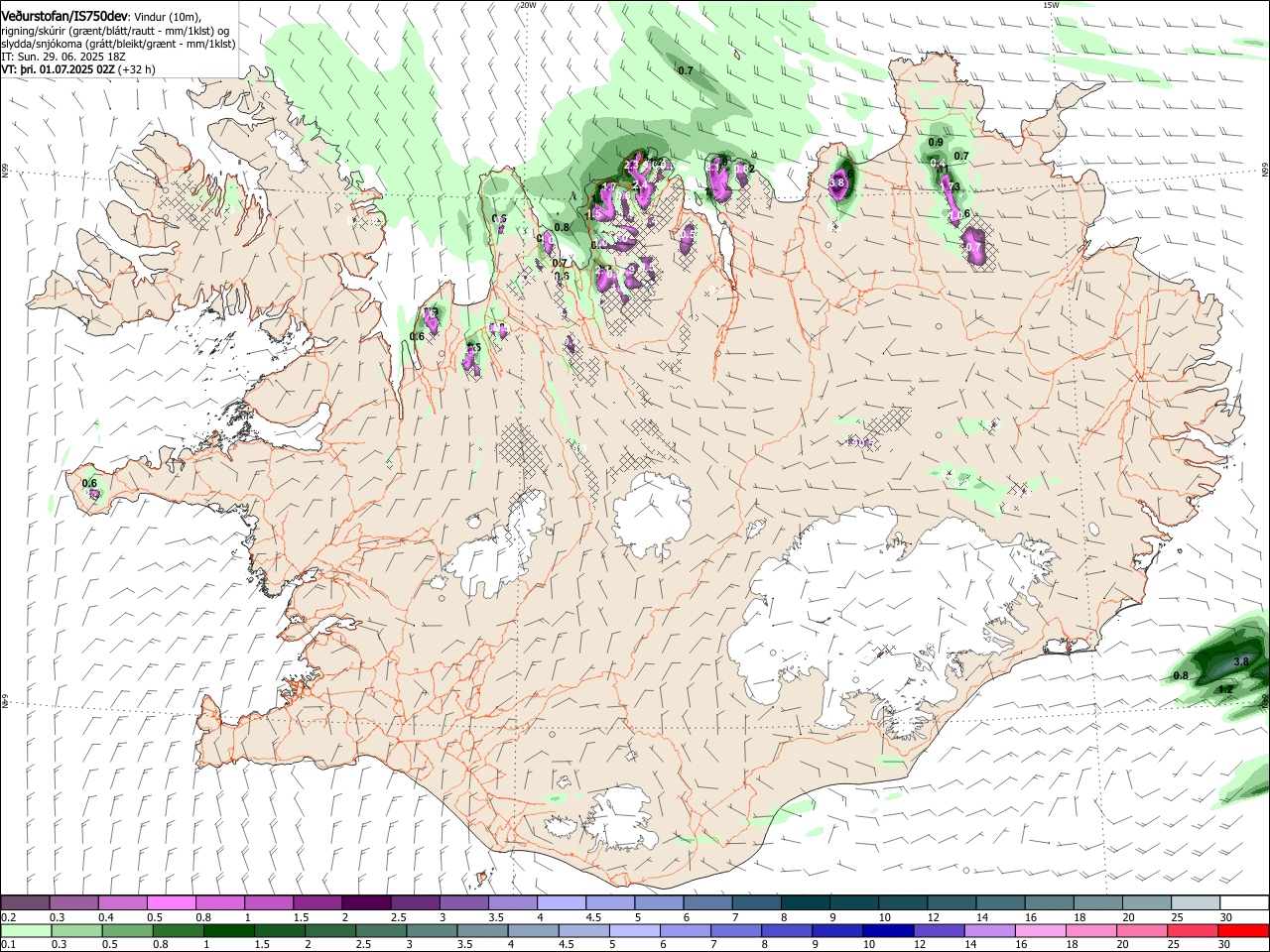
Task: Select the 'slydda/snjókoma (grátt/bleikt/grænt - mm/1klst)' line
Action: pyautogui.click(x=118, y=44)
